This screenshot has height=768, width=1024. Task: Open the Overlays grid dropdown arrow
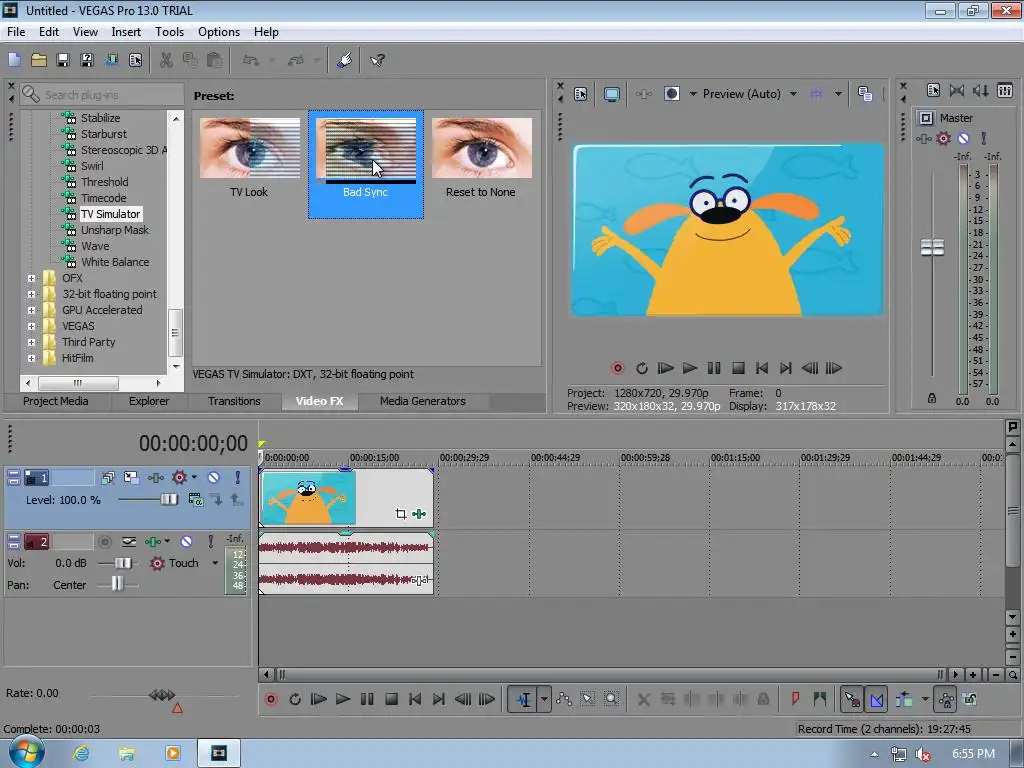point(838,94)
